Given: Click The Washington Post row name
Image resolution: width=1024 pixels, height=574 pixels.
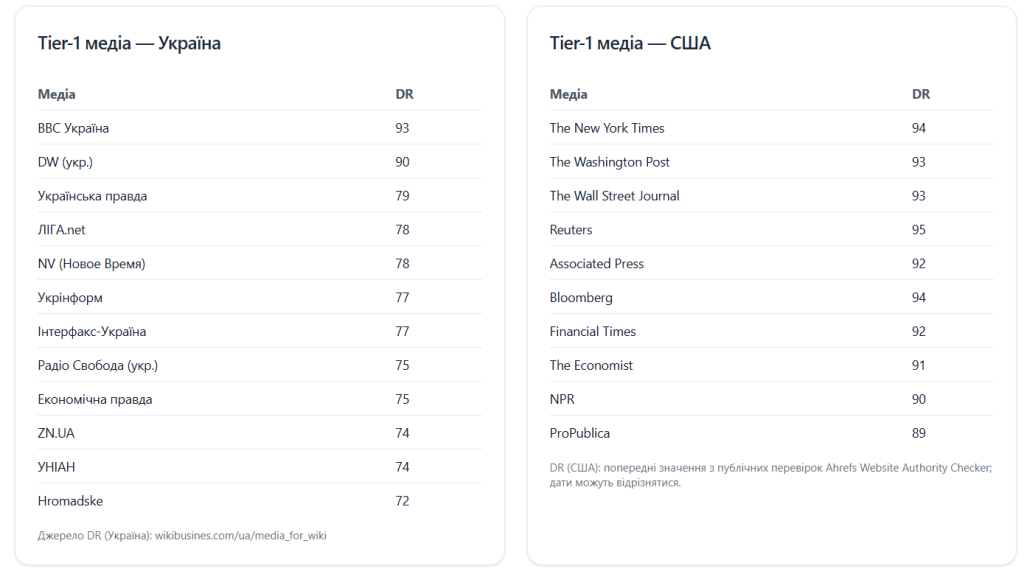Looking at the screenshot, I should pyautogui.click(x=610, y=162).
